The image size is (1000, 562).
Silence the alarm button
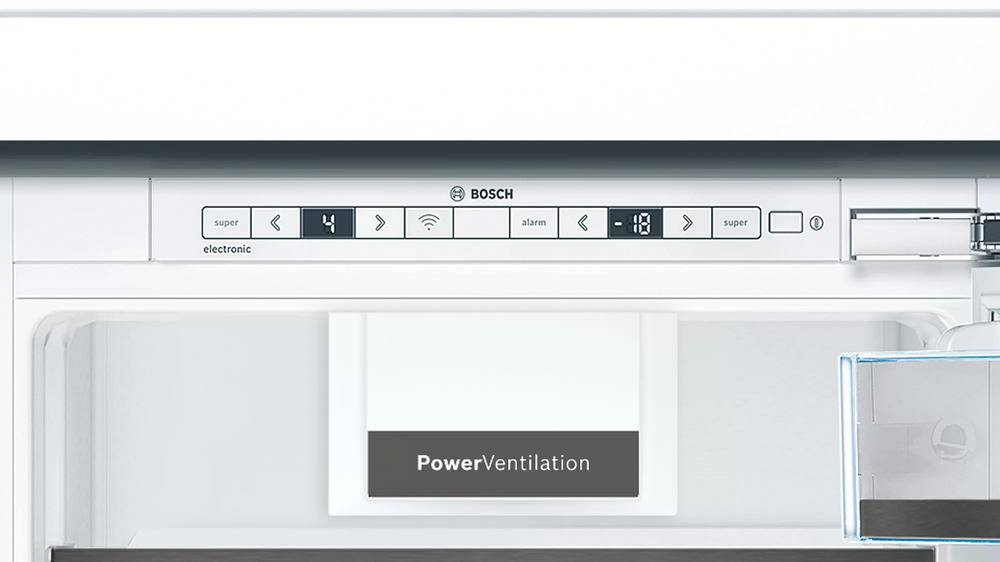pos(534,223)
